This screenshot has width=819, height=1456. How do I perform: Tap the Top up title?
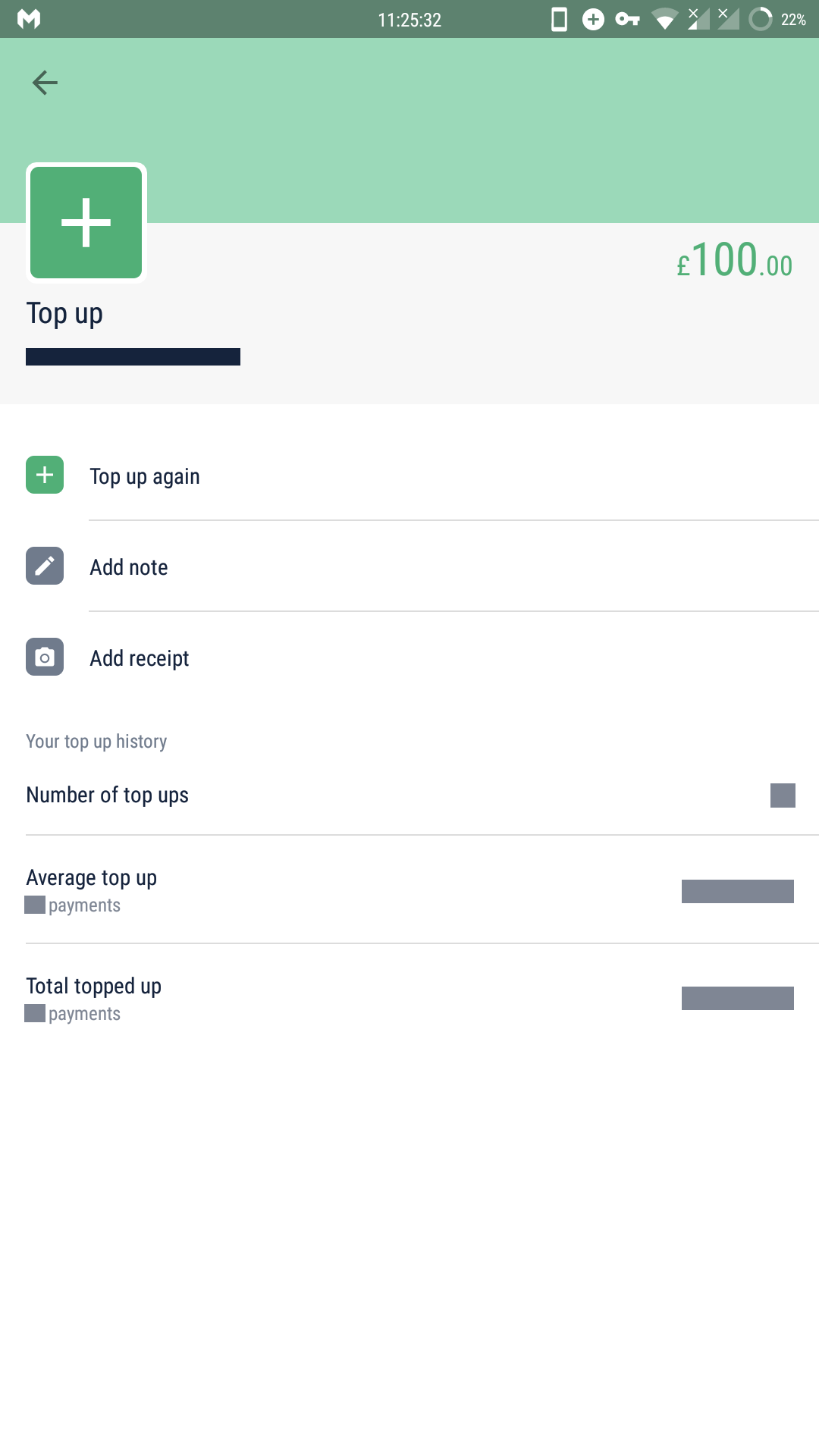(x=64, y=313)
